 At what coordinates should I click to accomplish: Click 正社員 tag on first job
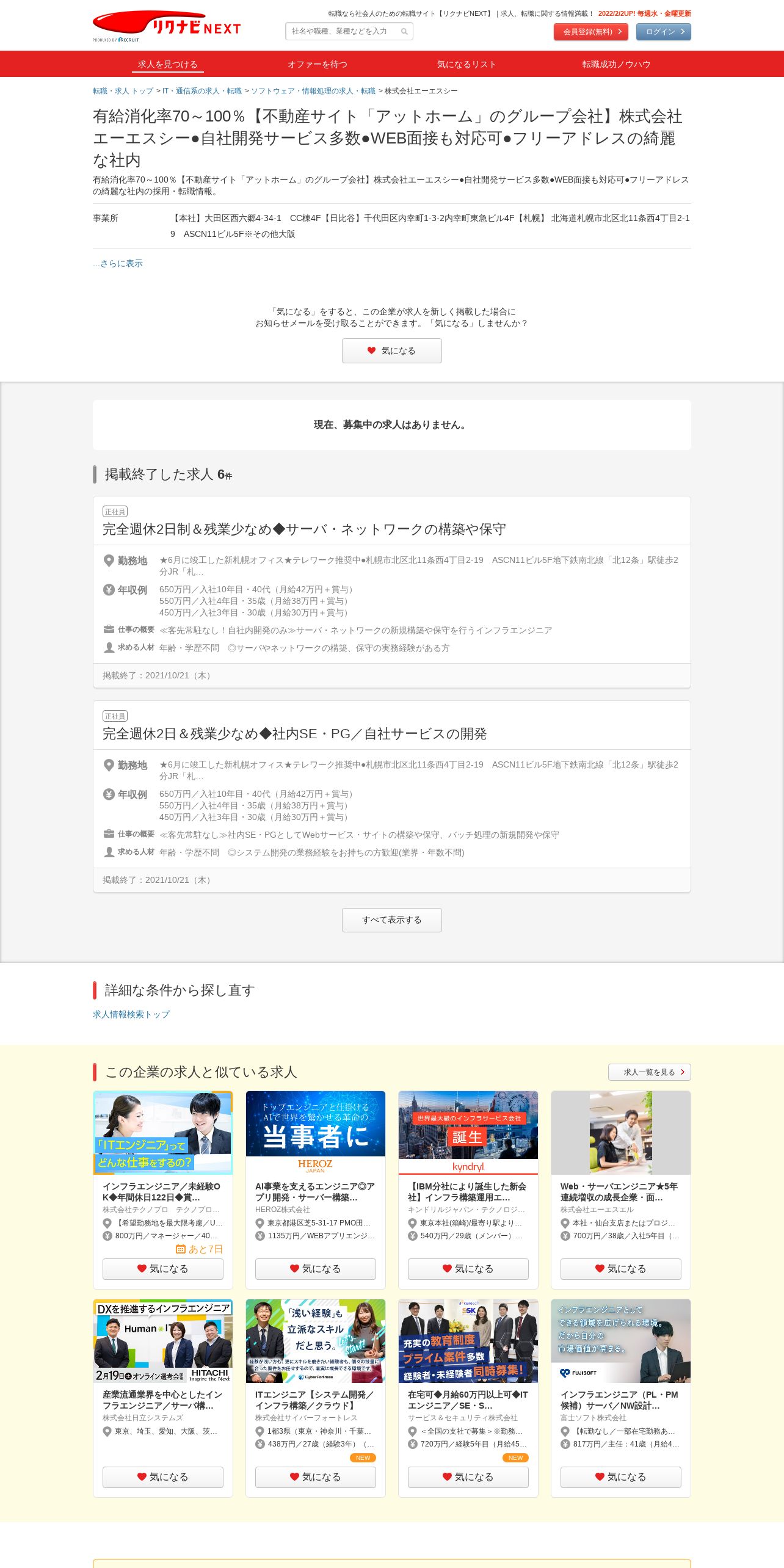115,512
